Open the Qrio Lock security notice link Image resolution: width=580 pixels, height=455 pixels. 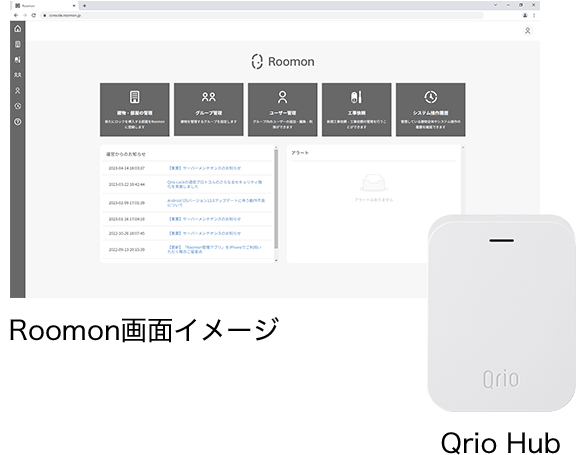tap(215, 184)
